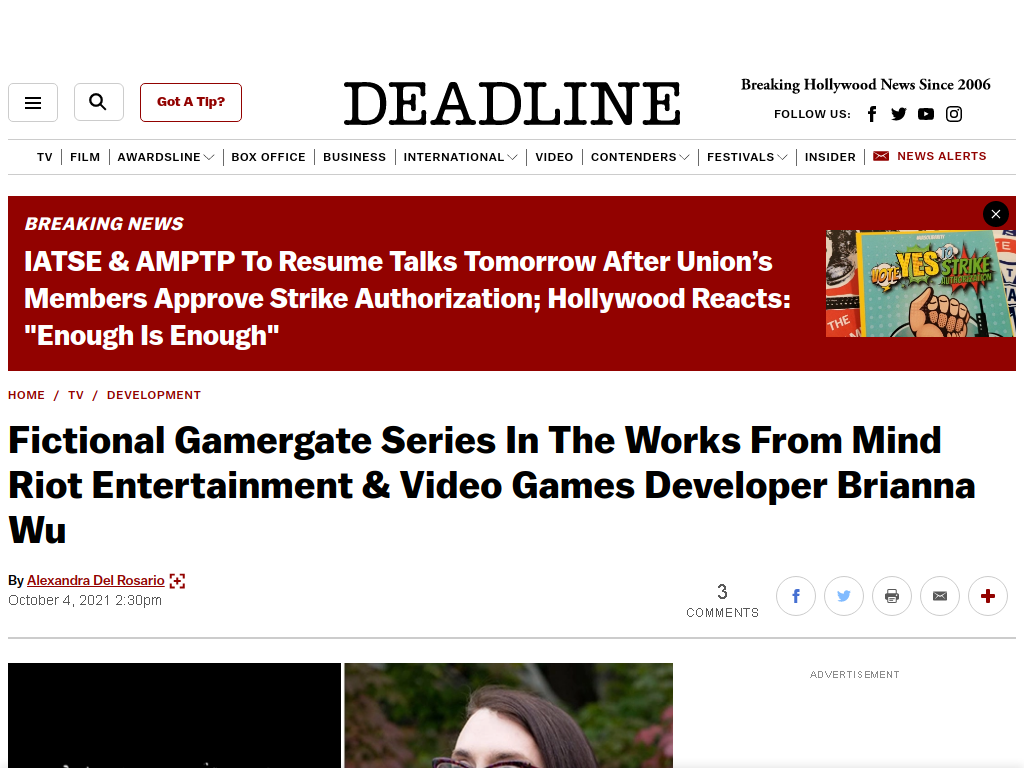Expand the Contenders dropdown chevron
1024x768 pixels.
tap(684, 157)
